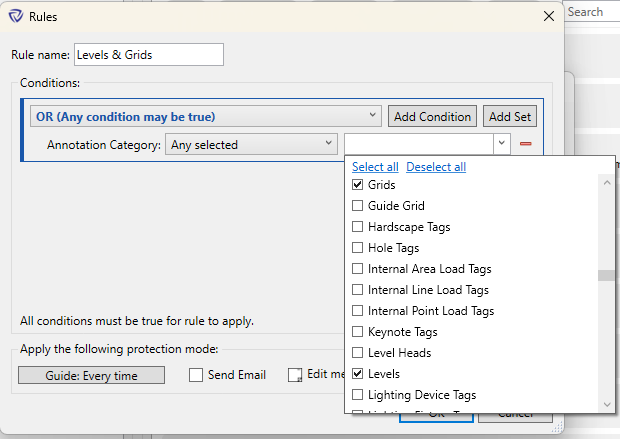Click the category list scroll-down arrow
620x439 pixels.
pyautogui.click(x=607, y=404)
